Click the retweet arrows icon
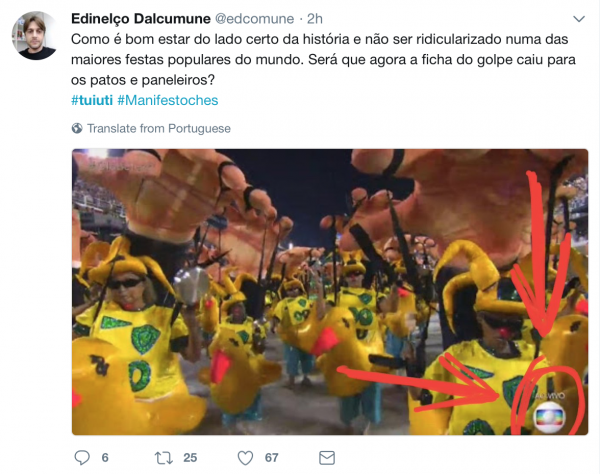This screenshot has width=600, height=474. point(163,458)
